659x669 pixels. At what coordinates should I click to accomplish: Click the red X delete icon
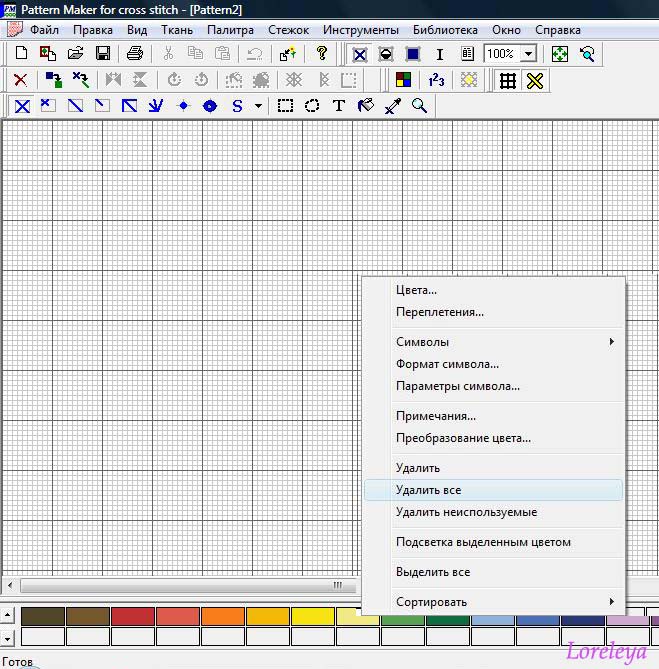[x=20, y=80]
